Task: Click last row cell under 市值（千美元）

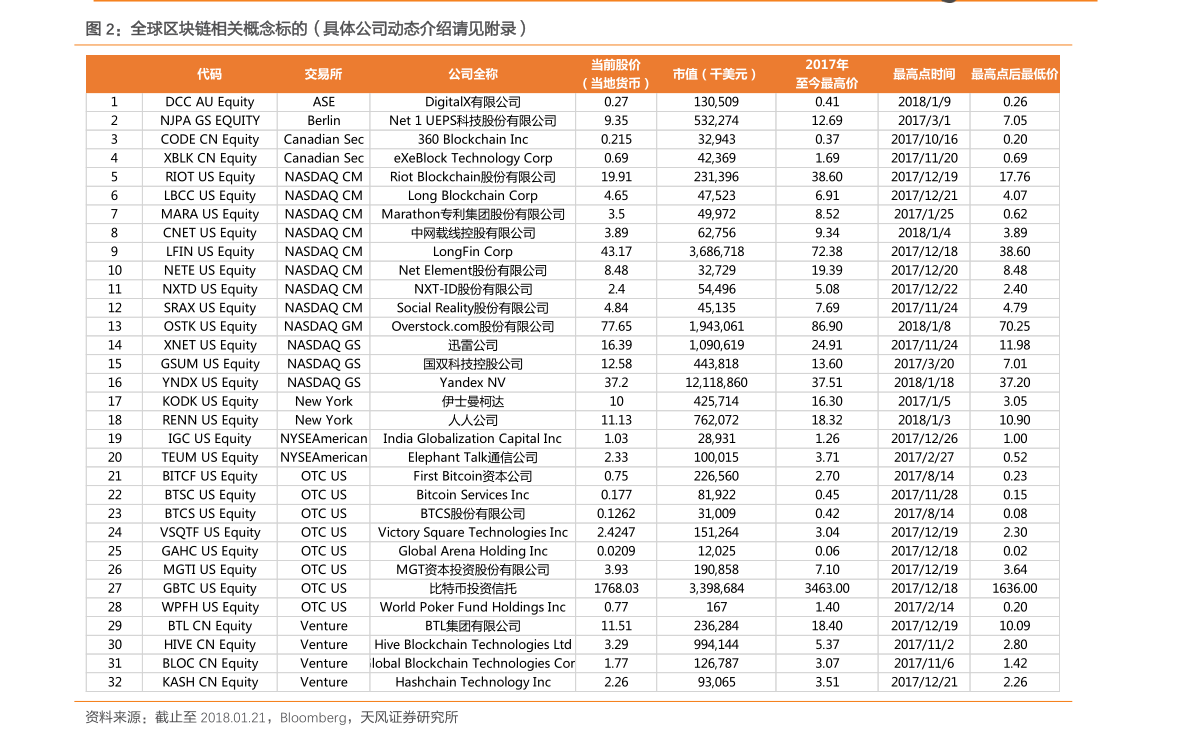Action: click(x=716, y=682)
